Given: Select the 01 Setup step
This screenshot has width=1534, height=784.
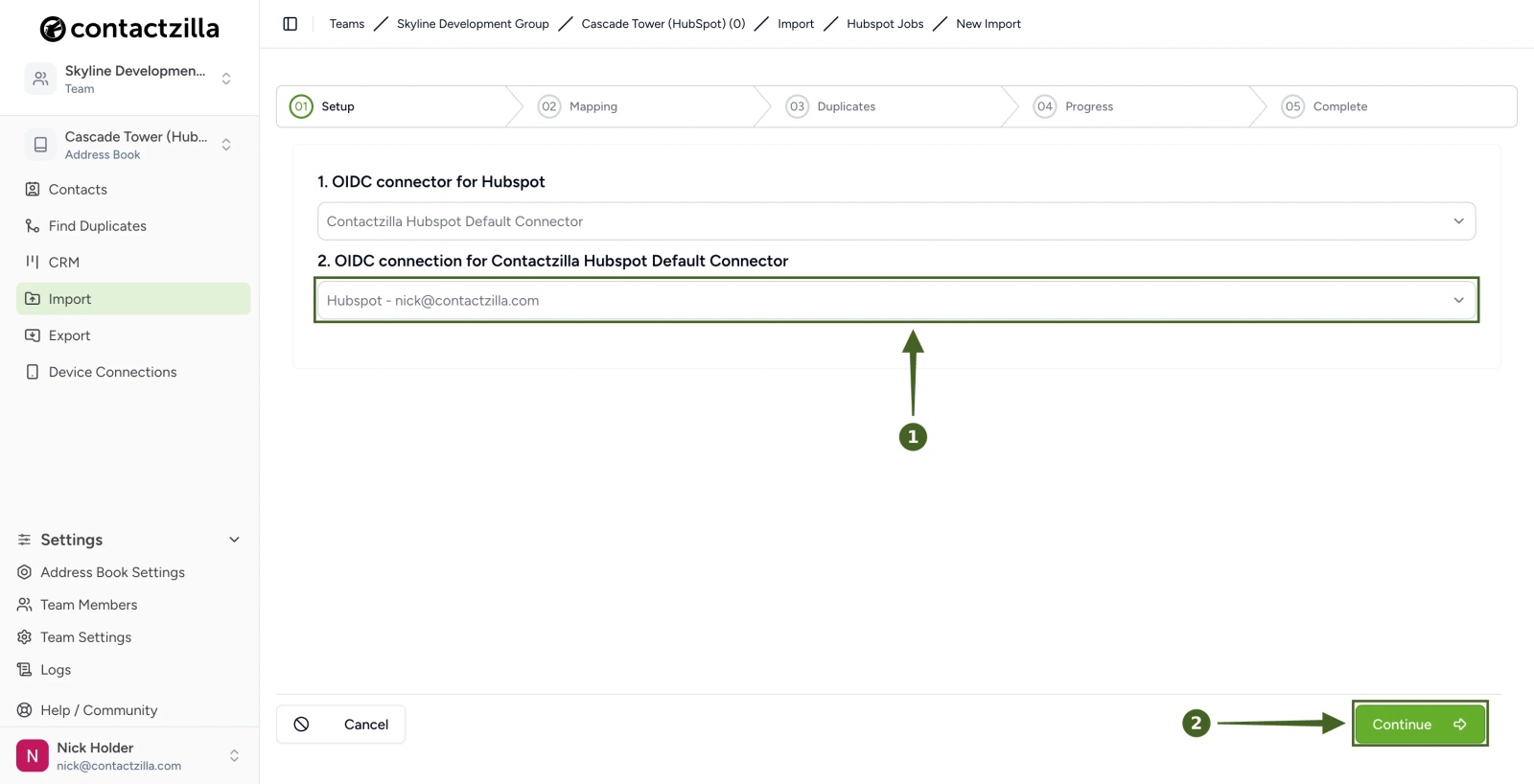Looking at the screenshot, I should [x=400, y=106].
